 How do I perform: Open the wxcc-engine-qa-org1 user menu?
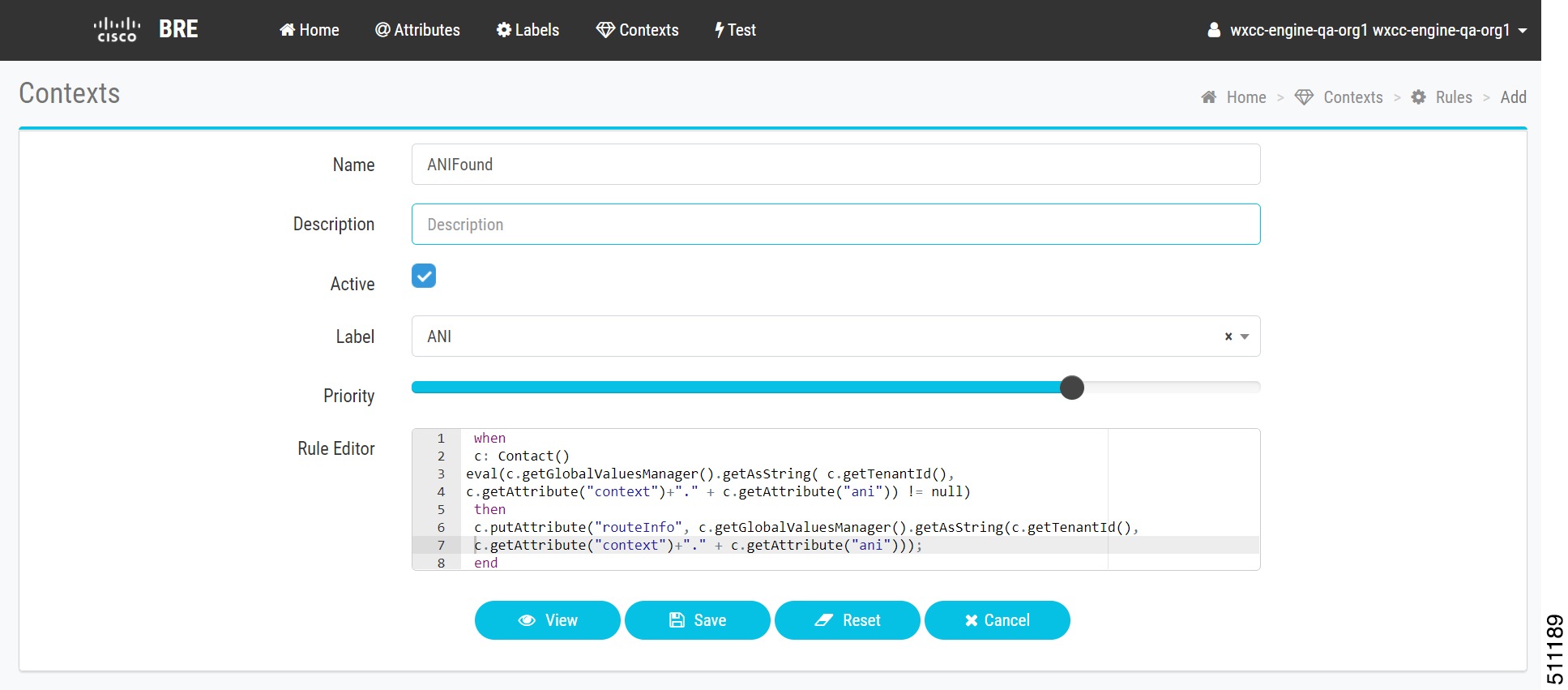pos(1369,30)
